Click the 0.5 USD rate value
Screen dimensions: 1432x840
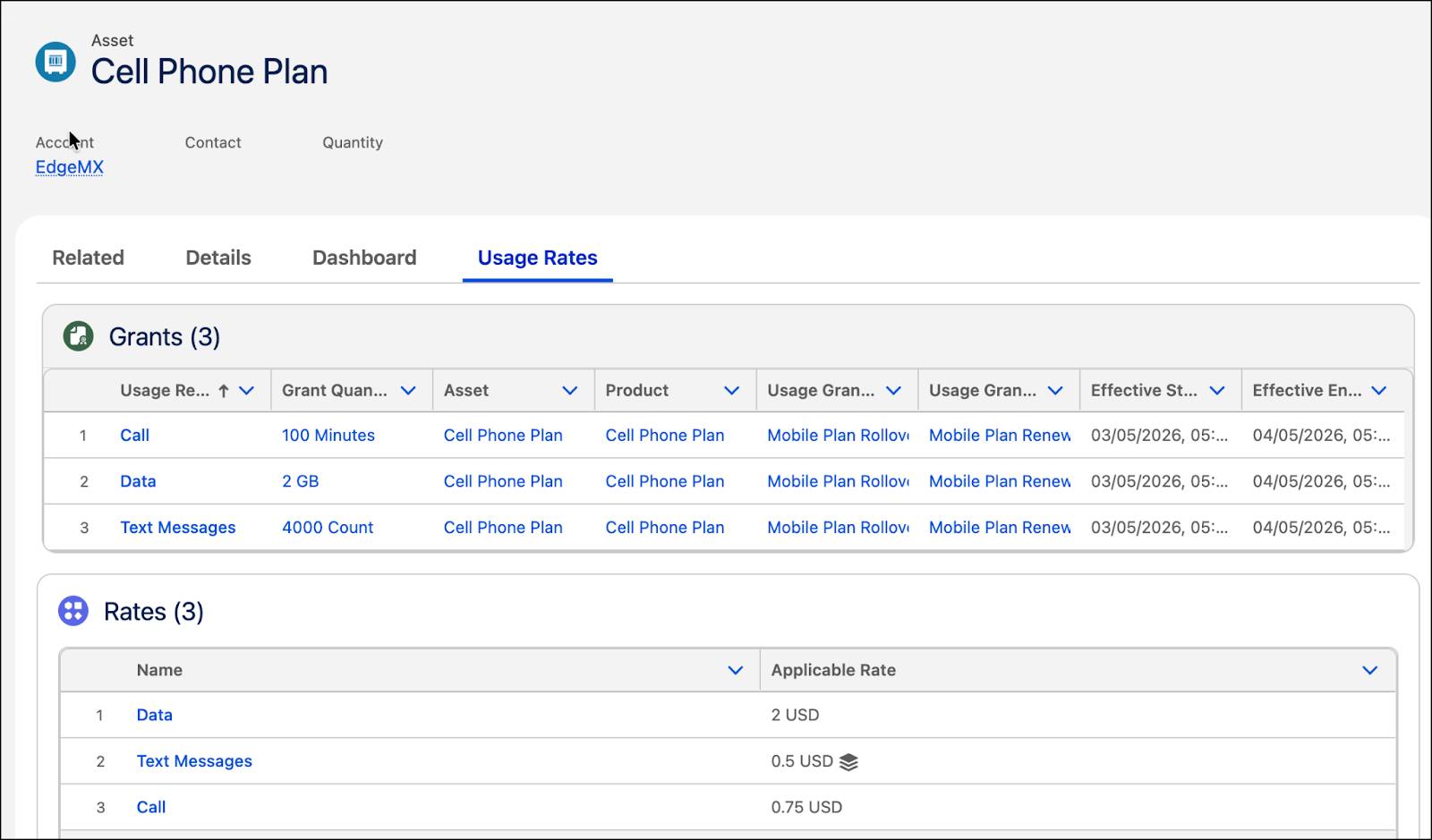click(802, 761)
